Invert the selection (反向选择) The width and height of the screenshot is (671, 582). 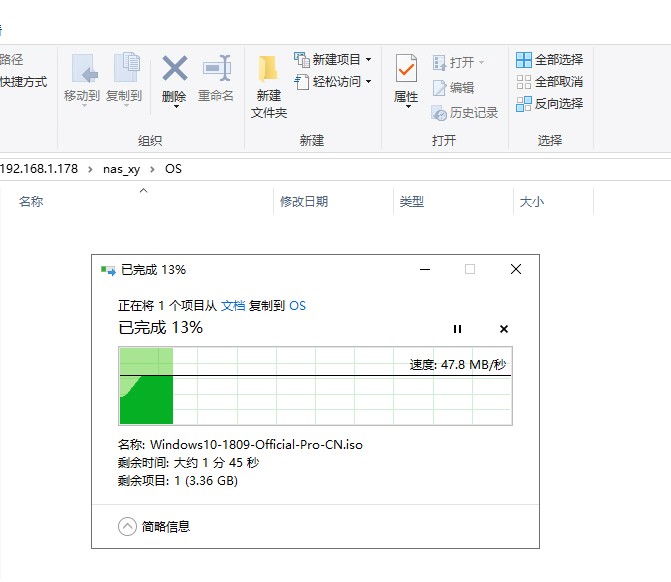549,104
